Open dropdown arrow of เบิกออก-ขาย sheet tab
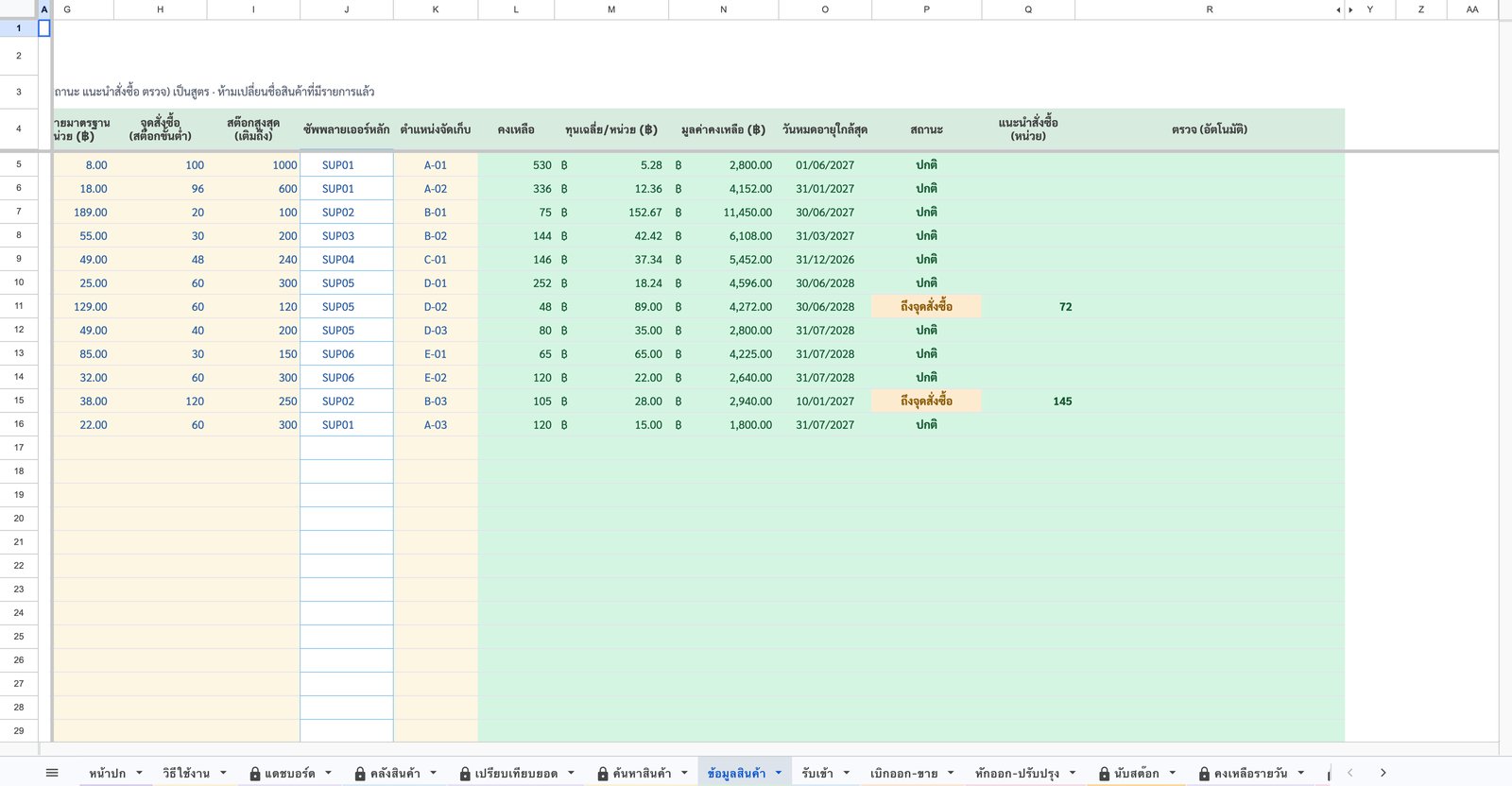1512x786 pixels. click(951, 773)
